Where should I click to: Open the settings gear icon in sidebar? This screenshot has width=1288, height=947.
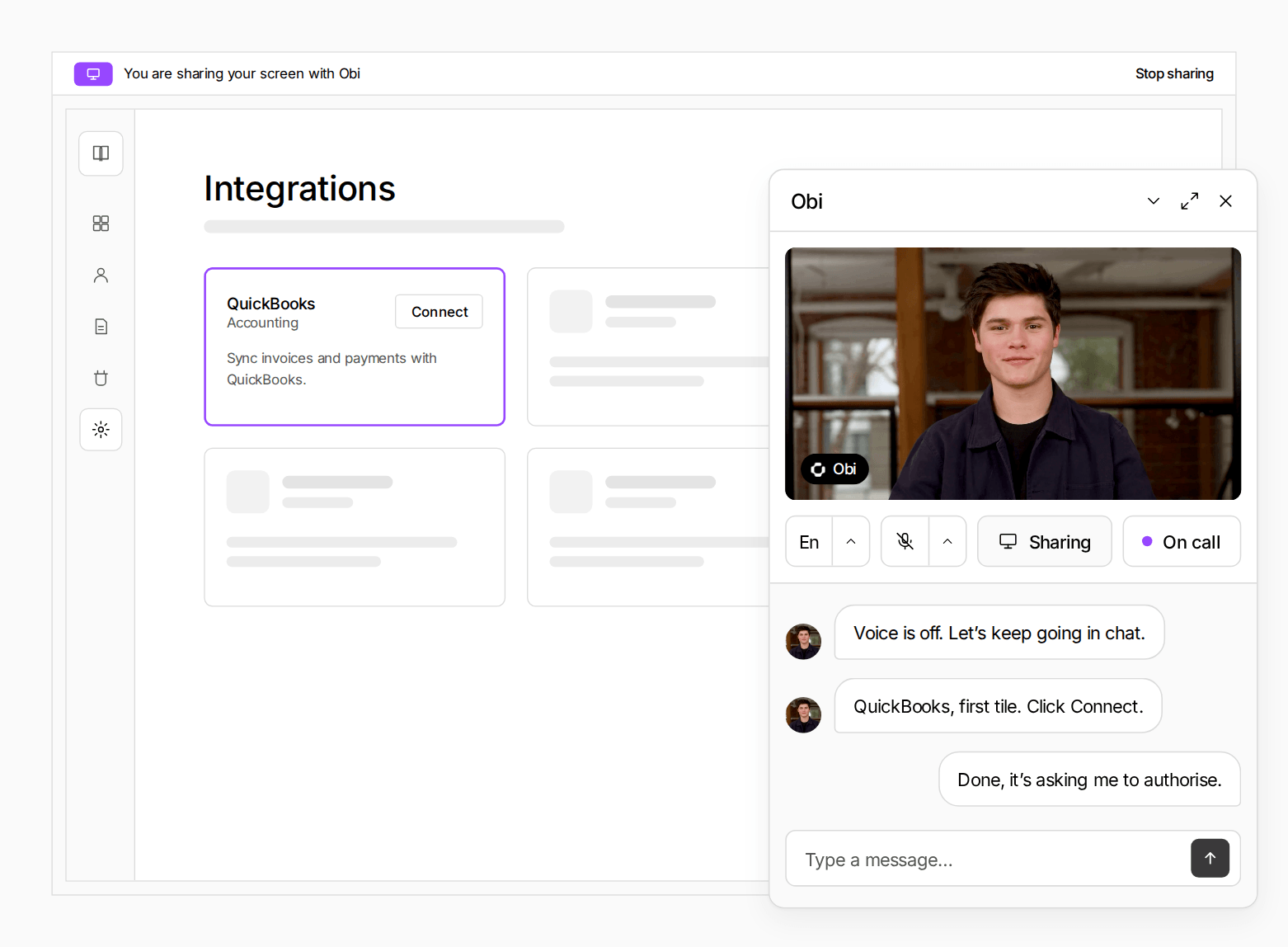(x=101, y=430)
